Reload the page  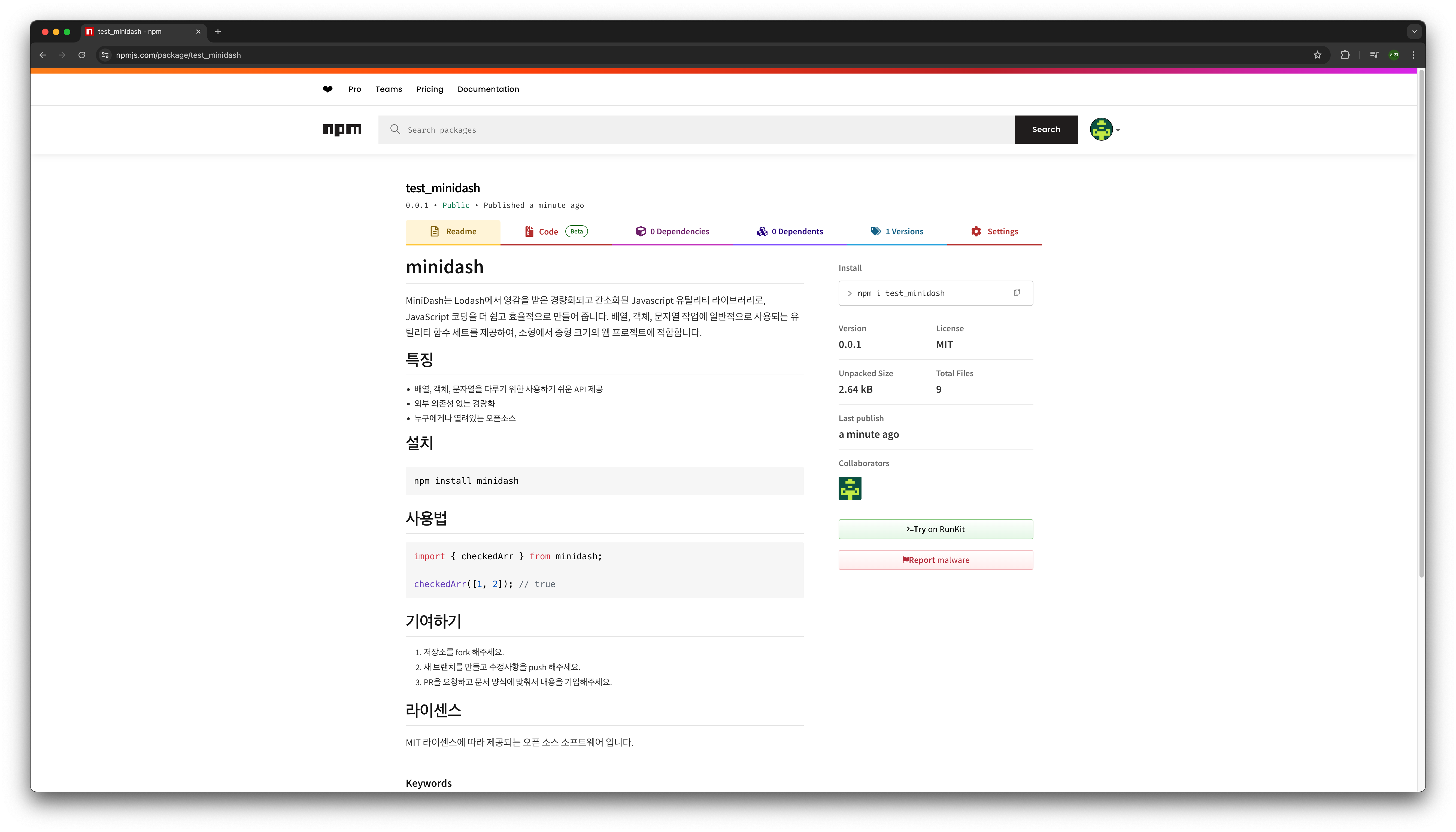click(x=82, y=55)
